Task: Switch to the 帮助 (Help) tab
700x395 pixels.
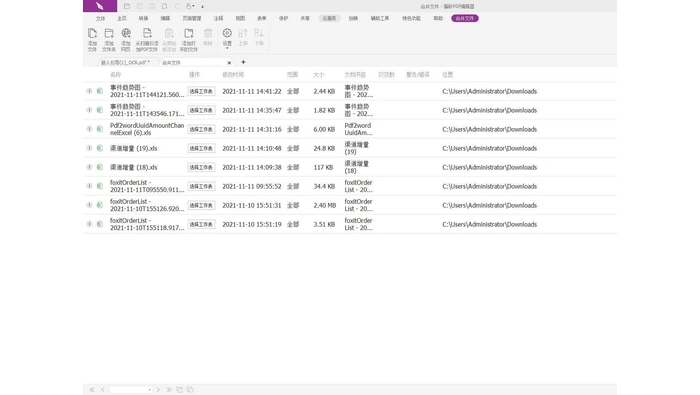Action: 438,18
